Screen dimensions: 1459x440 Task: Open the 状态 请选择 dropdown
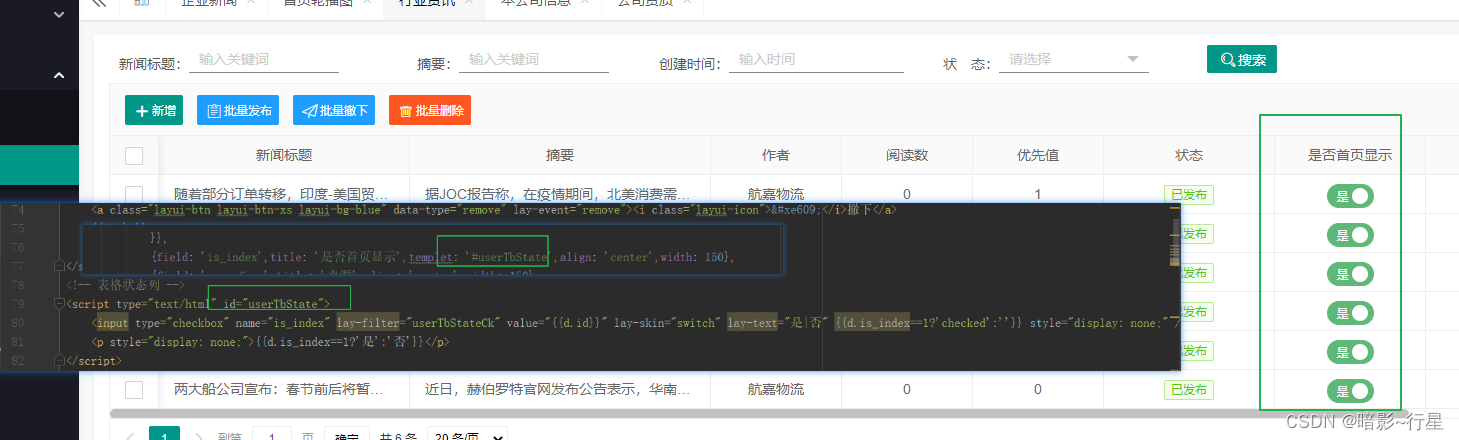[x=1073, y=60]
